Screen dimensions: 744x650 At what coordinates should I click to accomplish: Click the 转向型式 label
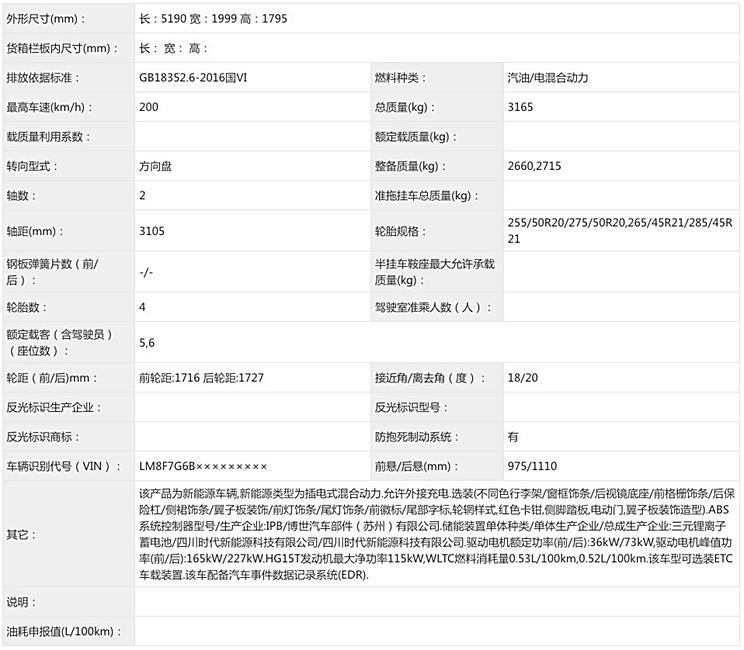pos(32,166)
